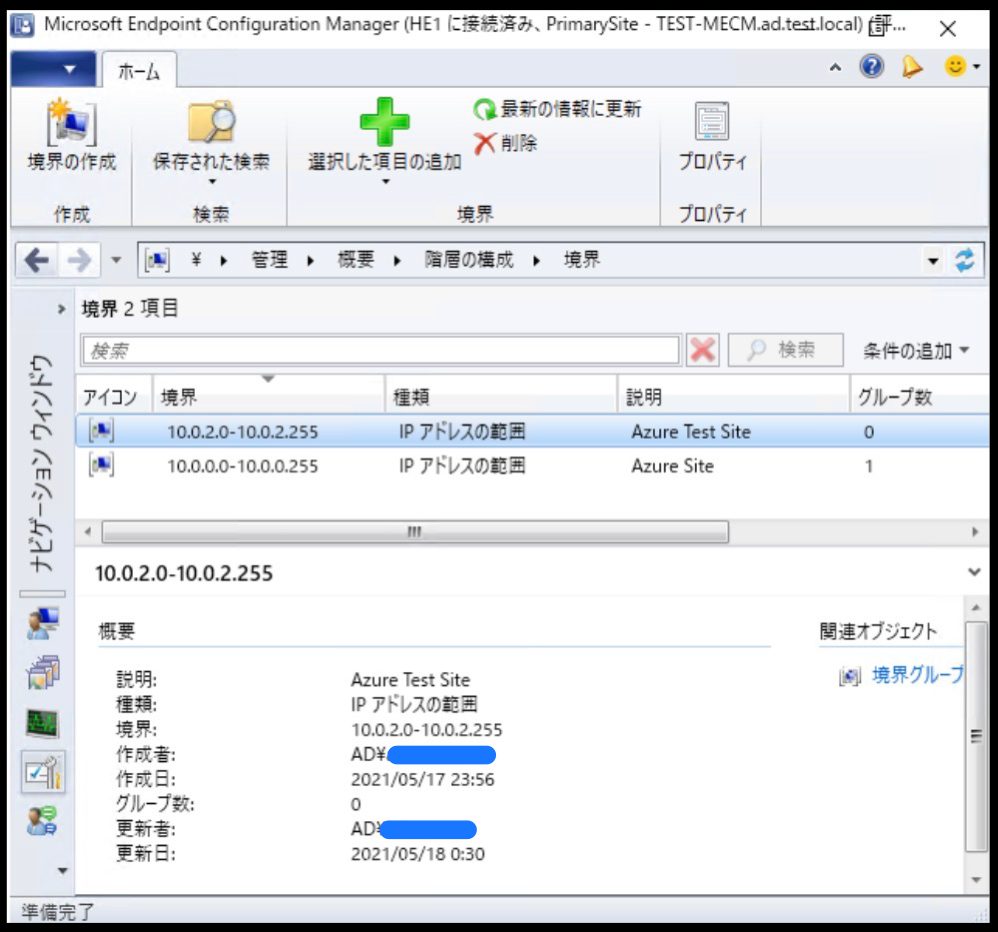998x932 pixels.
Task: Click the list scrollbar left arrow
Action: click(x=88, y=532)
